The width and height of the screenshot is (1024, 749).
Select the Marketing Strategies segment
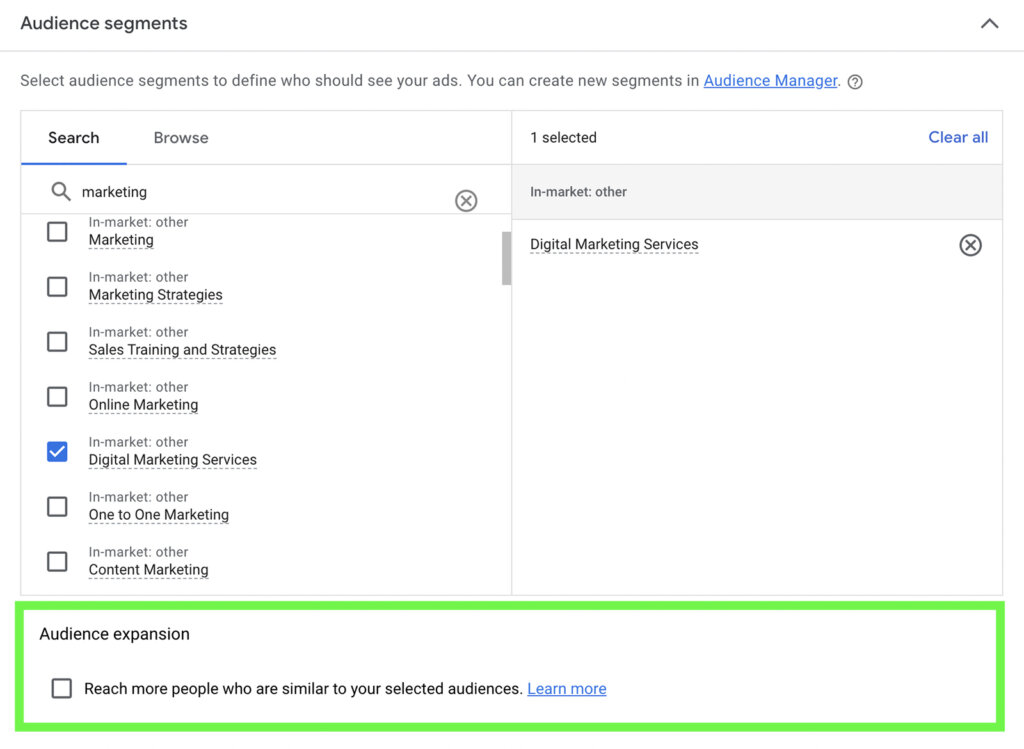tap(57, 286)
